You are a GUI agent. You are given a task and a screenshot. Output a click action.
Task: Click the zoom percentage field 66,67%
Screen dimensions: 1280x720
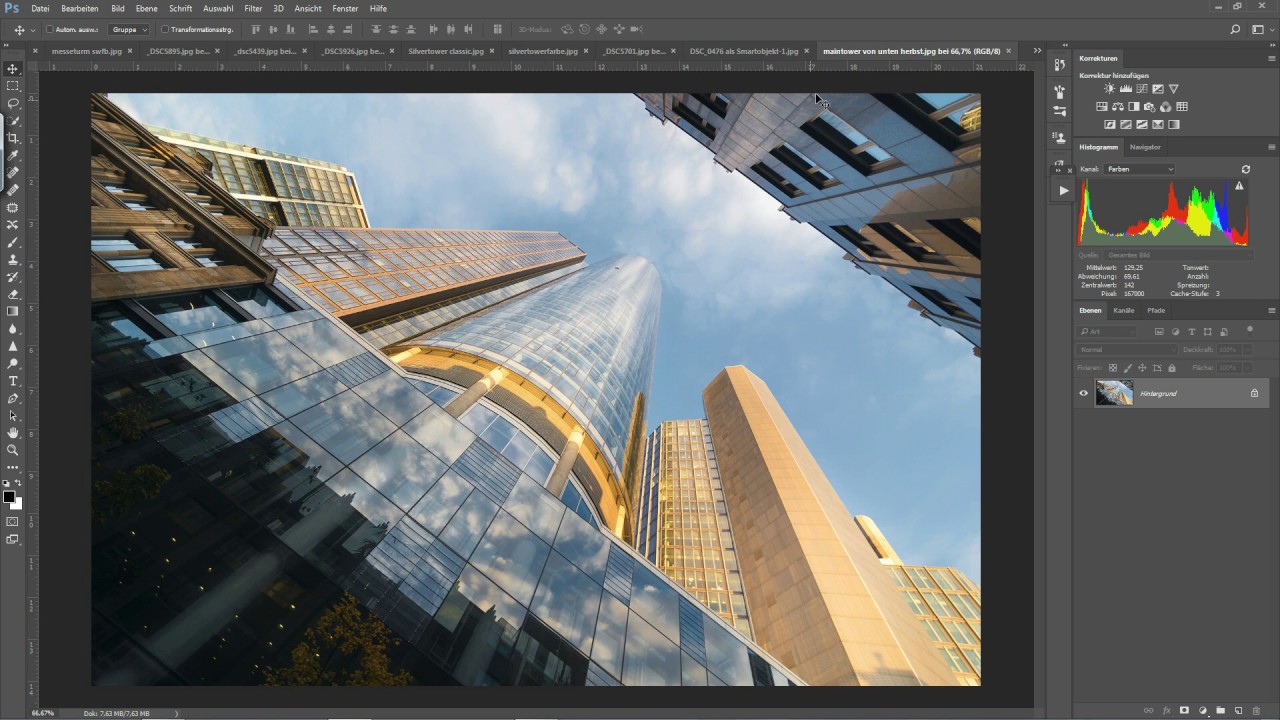click(43, 713)
